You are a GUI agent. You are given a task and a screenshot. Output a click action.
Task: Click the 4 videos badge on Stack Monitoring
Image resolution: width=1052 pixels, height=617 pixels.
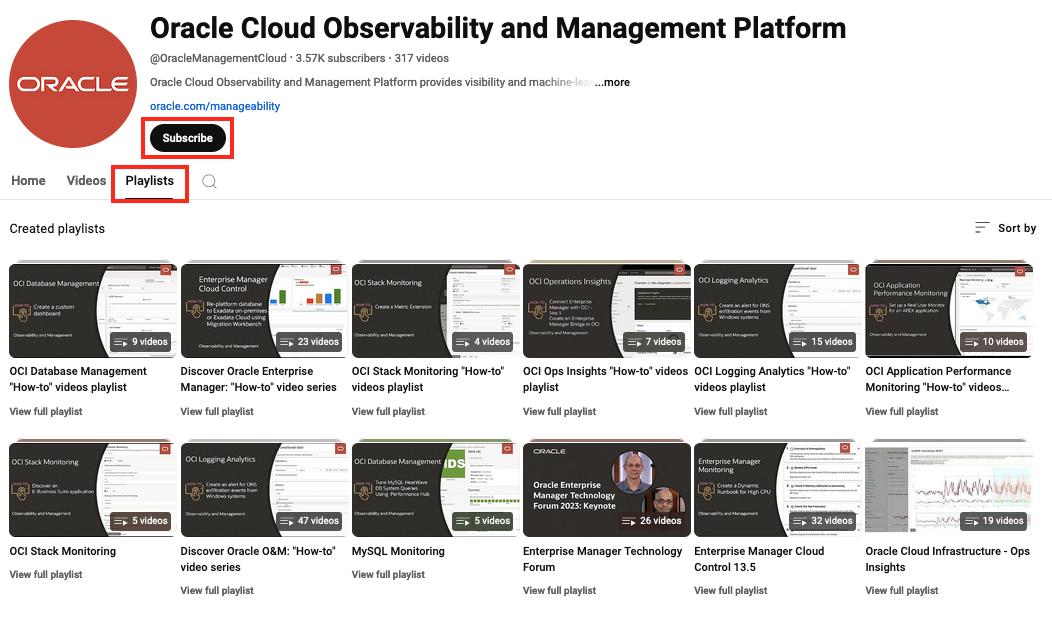pos(482,342)
